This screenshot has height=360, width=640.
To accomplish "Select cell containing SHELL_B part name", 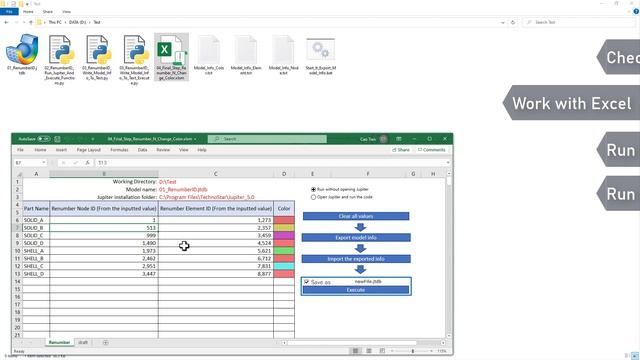I will [36, 258].
